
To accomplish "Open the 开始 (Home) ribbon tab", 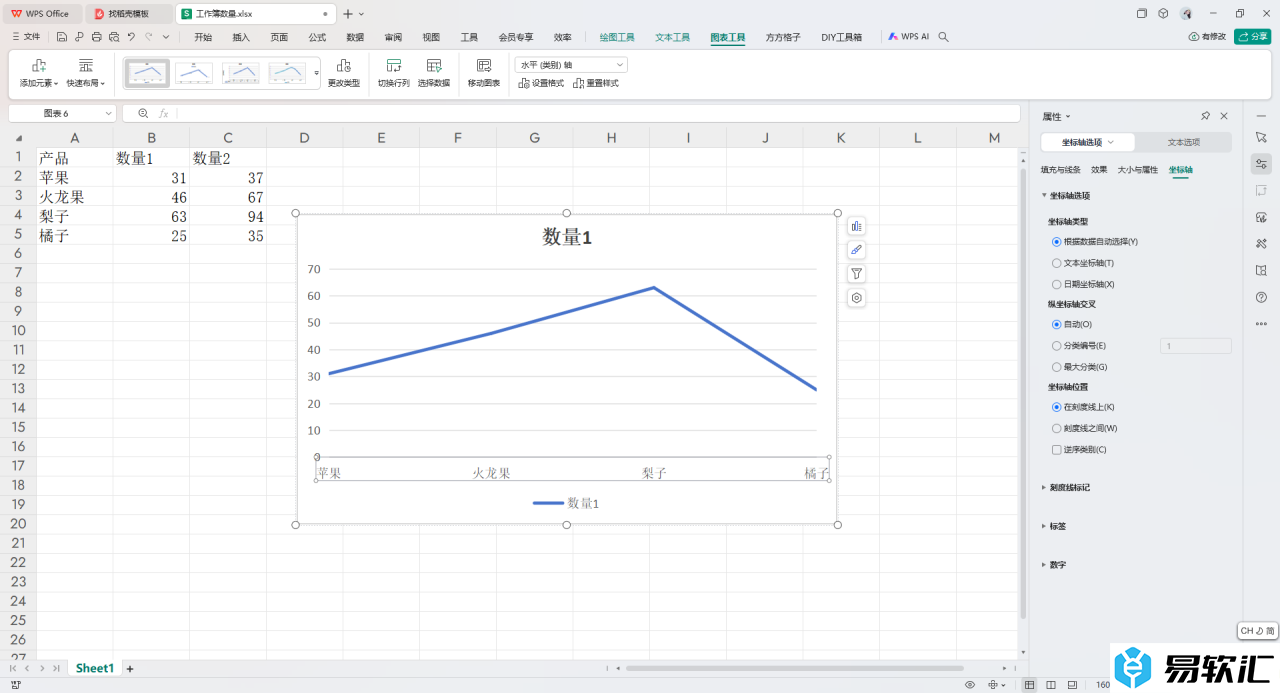I will click(203, 37).
